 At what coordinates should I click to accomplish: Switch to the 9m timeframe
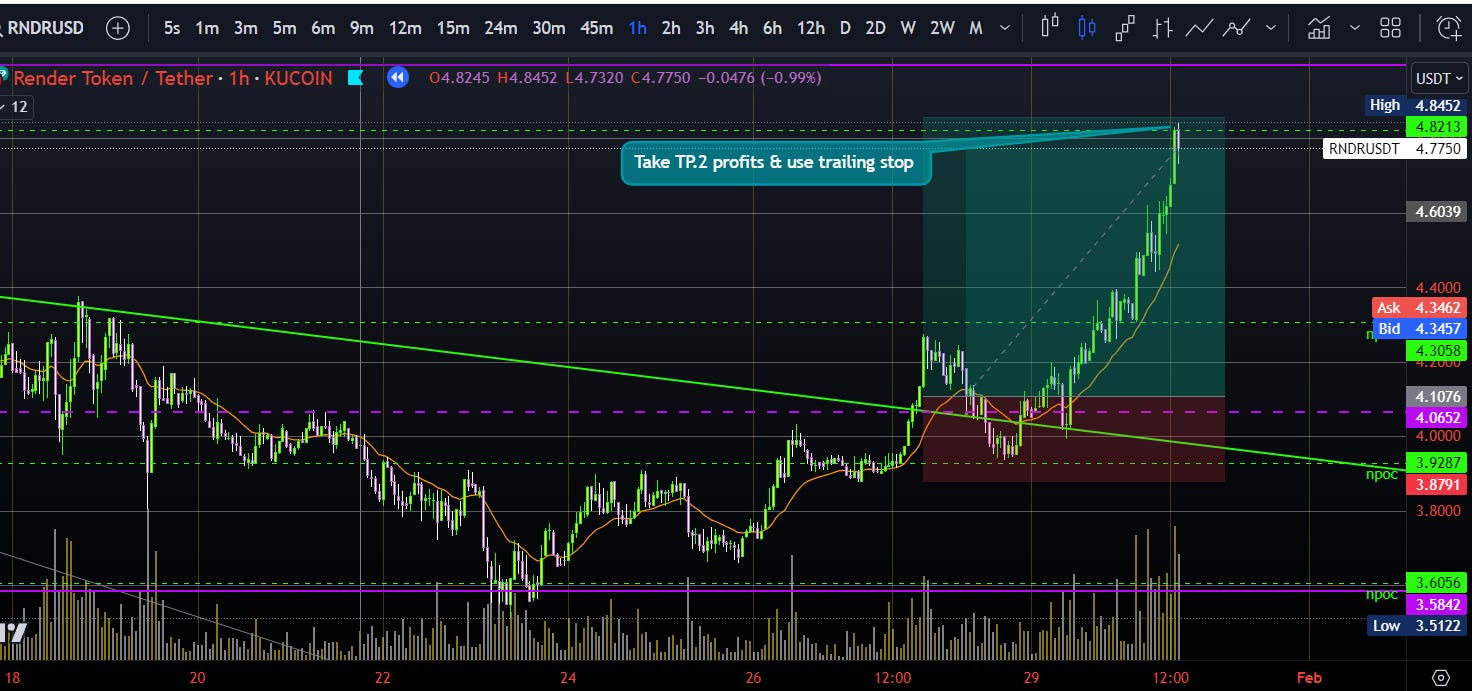point(362,28)
